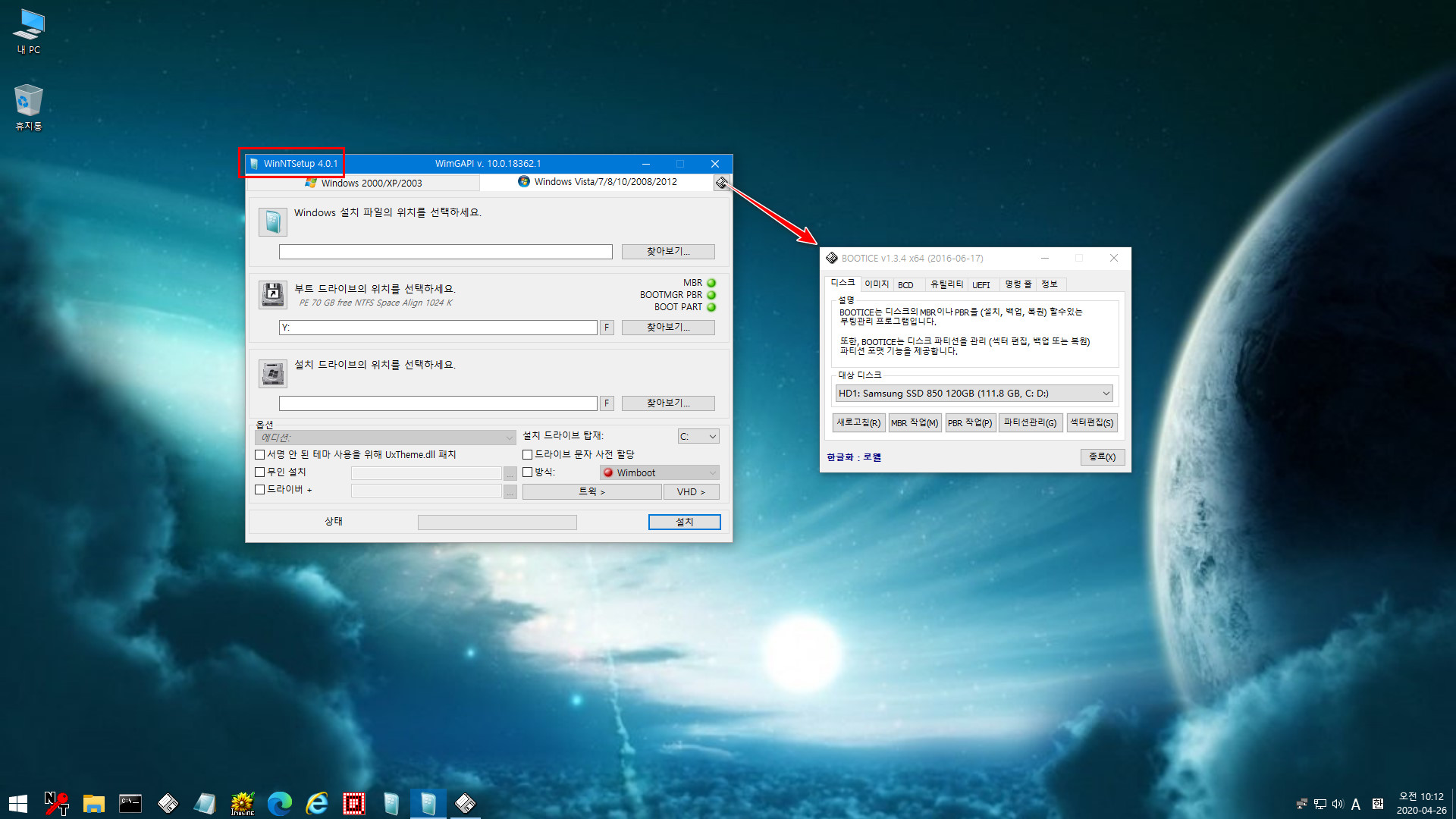The height and width of the screenshot is (819, 1456).
Task: Click the Windows setup files source icon
Action: click(273, 222)
